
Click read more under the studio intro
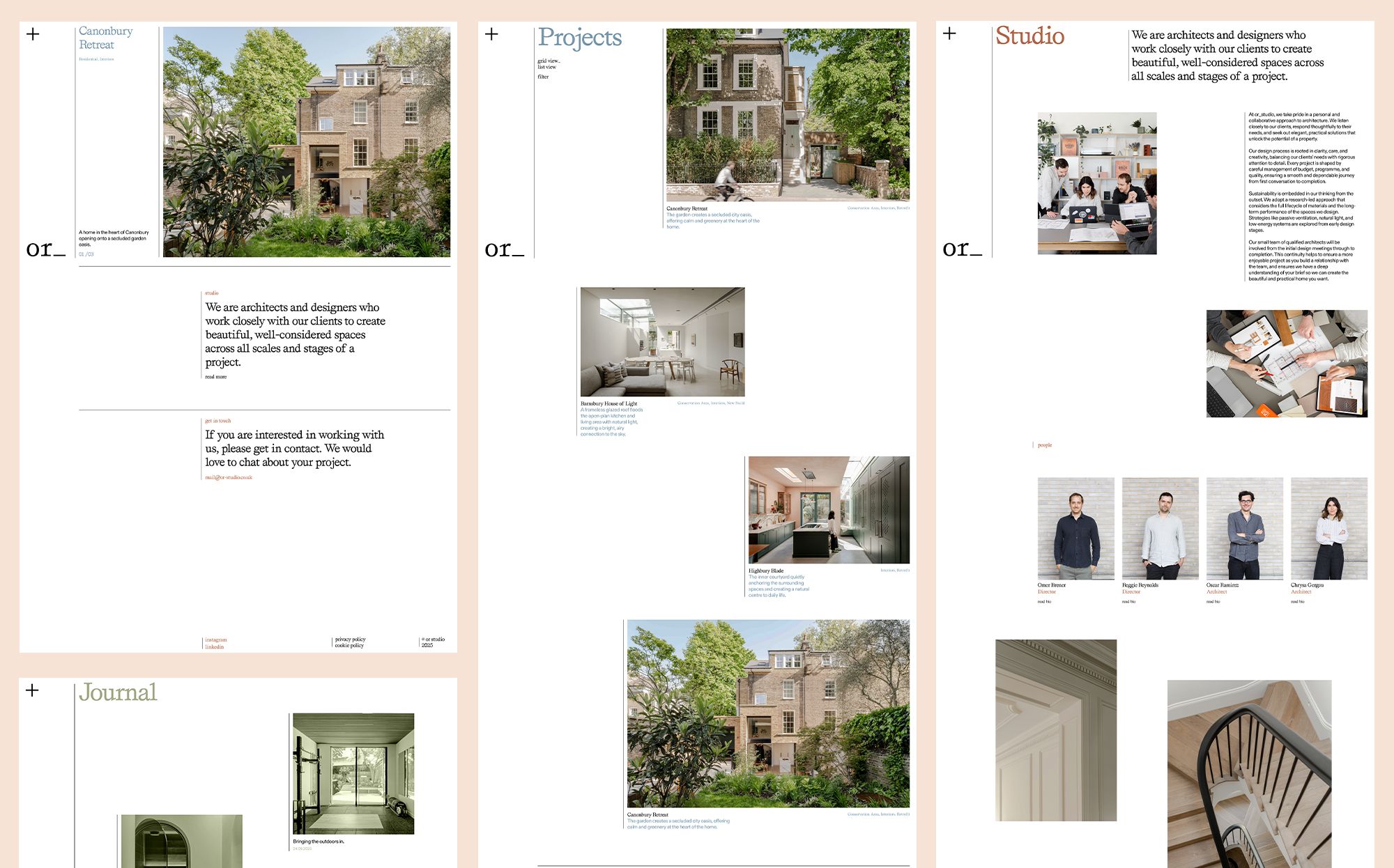[215, 377]
